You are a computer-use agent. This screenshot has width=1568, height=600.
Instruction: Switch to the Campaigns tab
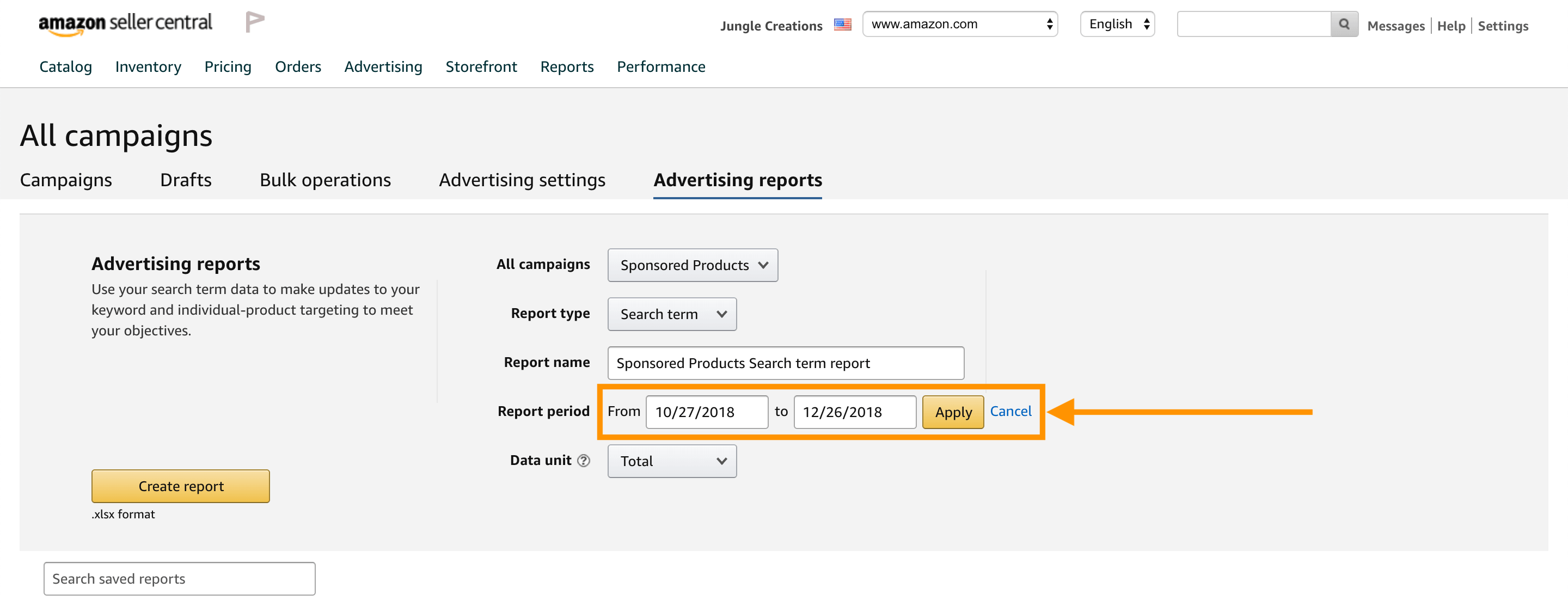[66, 180]
